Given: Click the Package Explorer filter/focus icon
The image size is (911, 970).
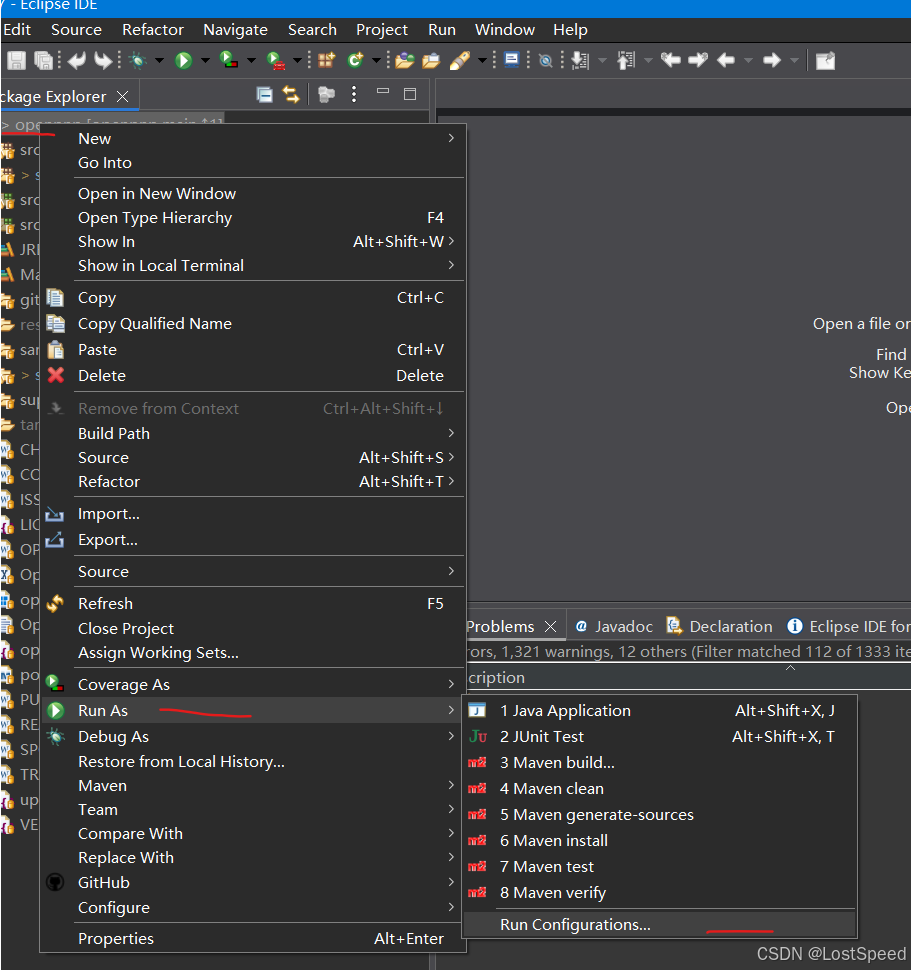Looking at the screenshot, I should tap(326, 95).
